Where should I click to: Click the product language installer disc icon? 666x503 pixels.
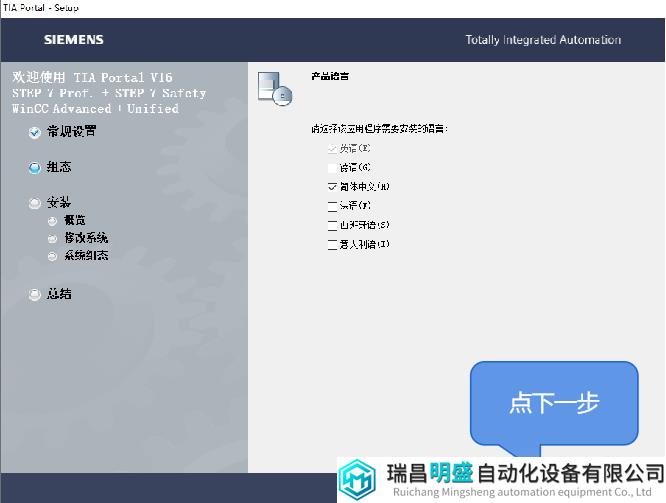(x=275, y=88)
